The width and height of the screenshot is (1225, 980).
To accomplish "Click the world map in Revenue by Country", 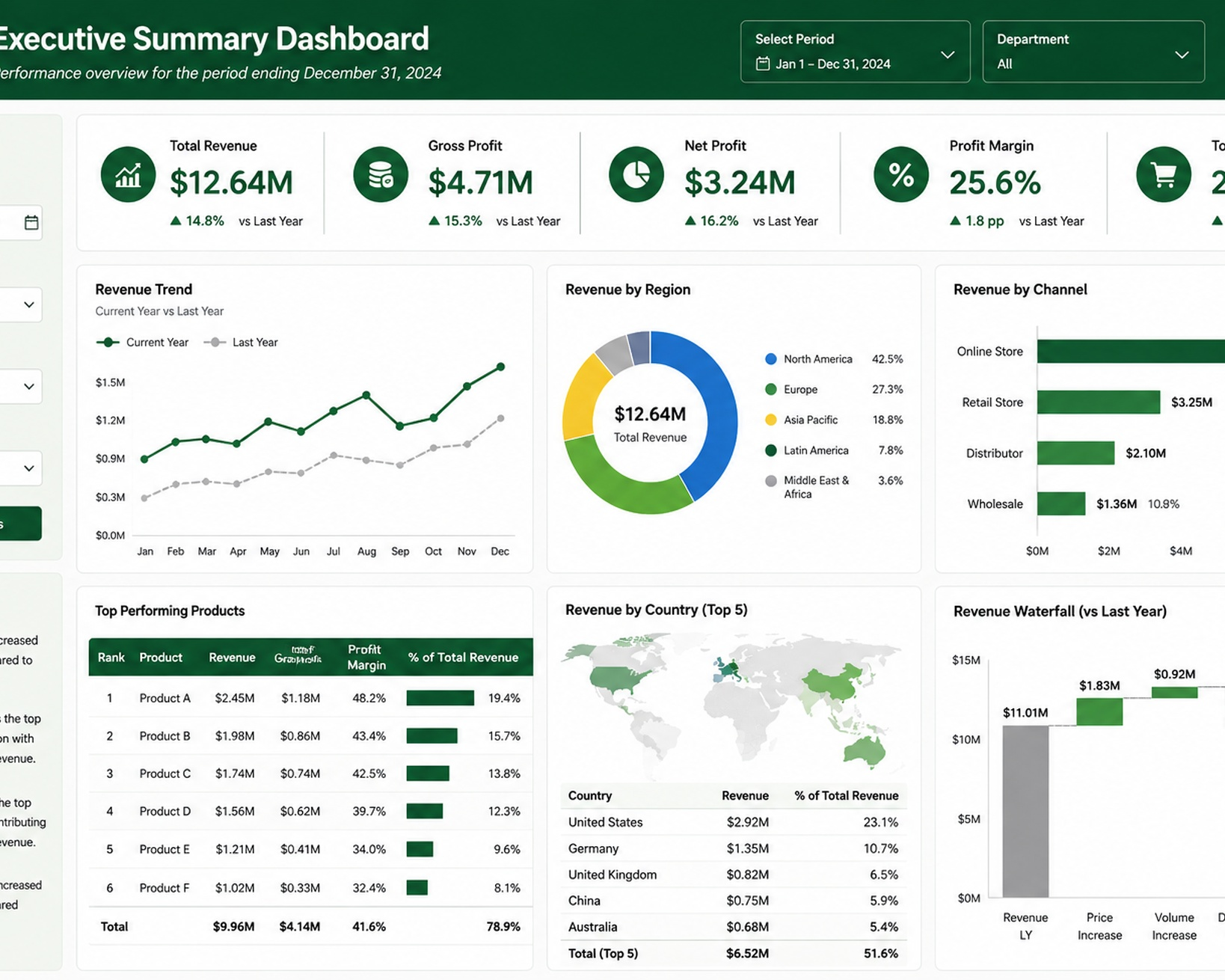I will [x=733, y=705].
